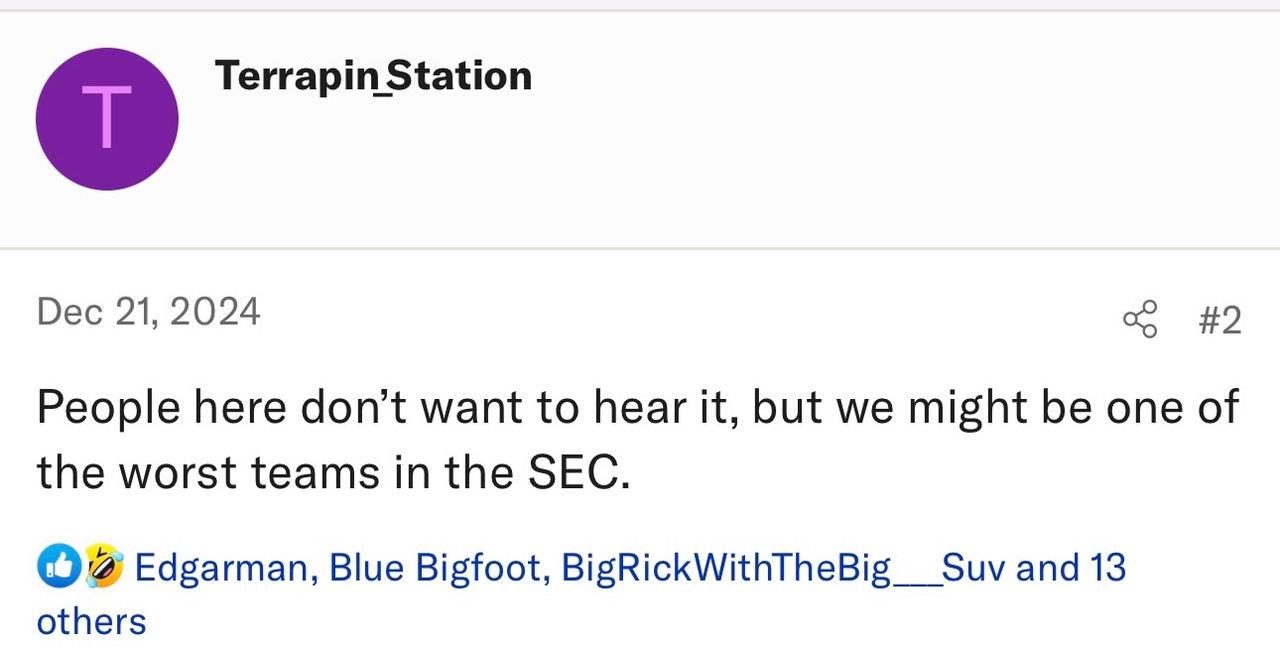Click the line "the worst teams in the SEC."

coord(333,472)
